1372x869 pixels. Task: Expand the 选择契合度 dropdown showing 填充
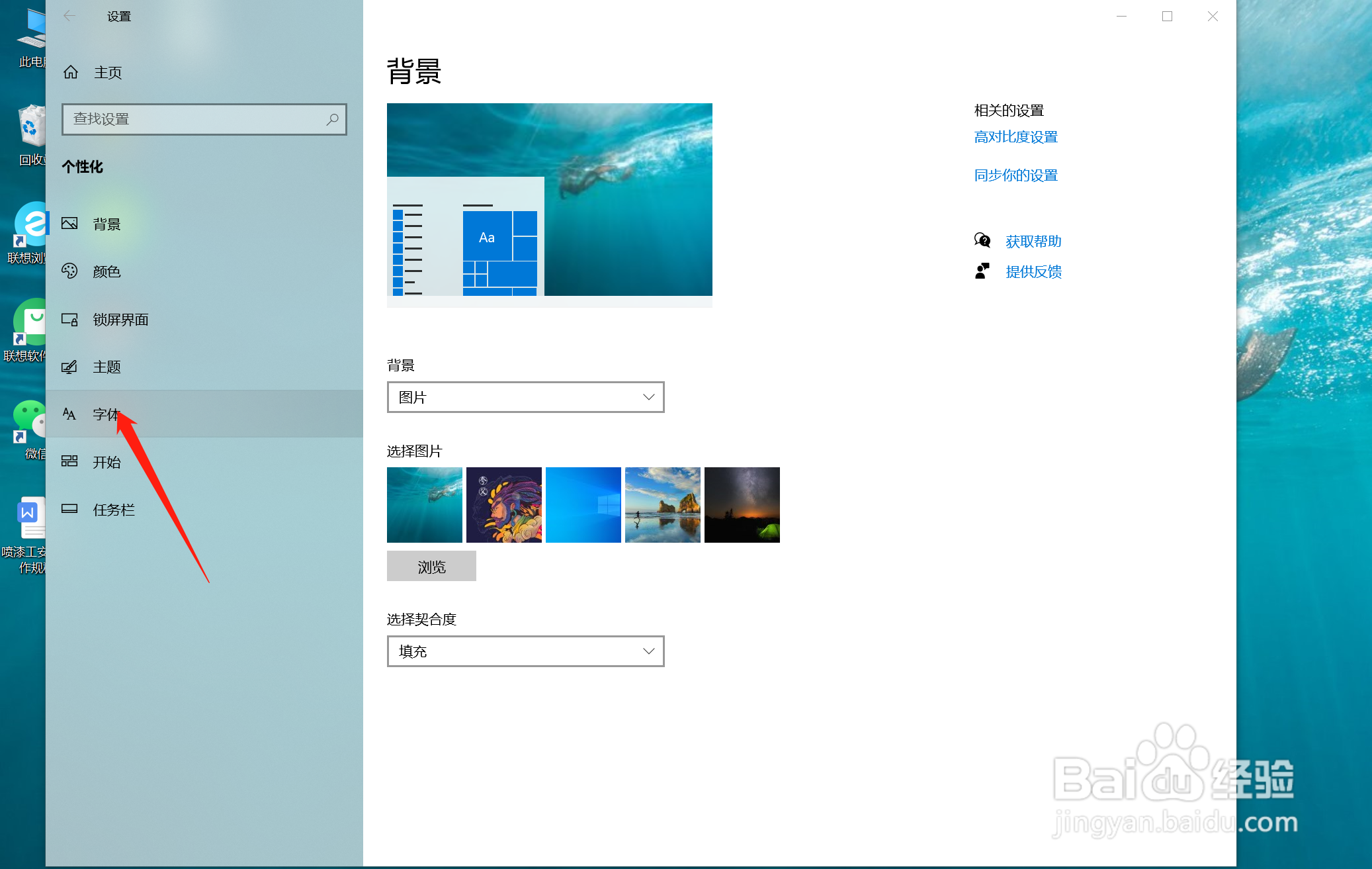click(x=525, y=651)
